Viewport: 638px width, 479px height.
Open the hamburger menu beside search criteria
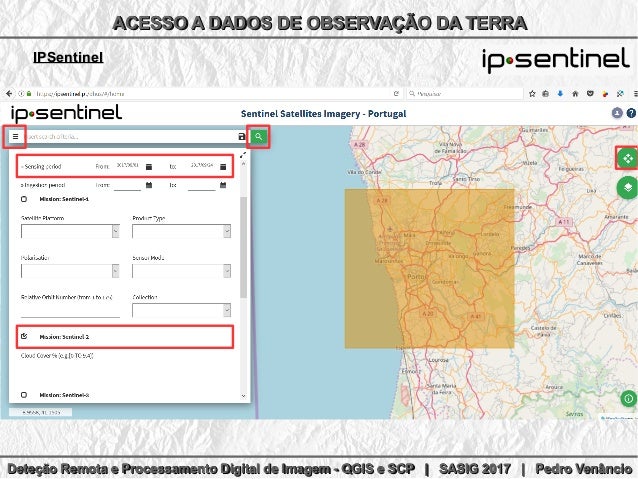coord(15,136)
